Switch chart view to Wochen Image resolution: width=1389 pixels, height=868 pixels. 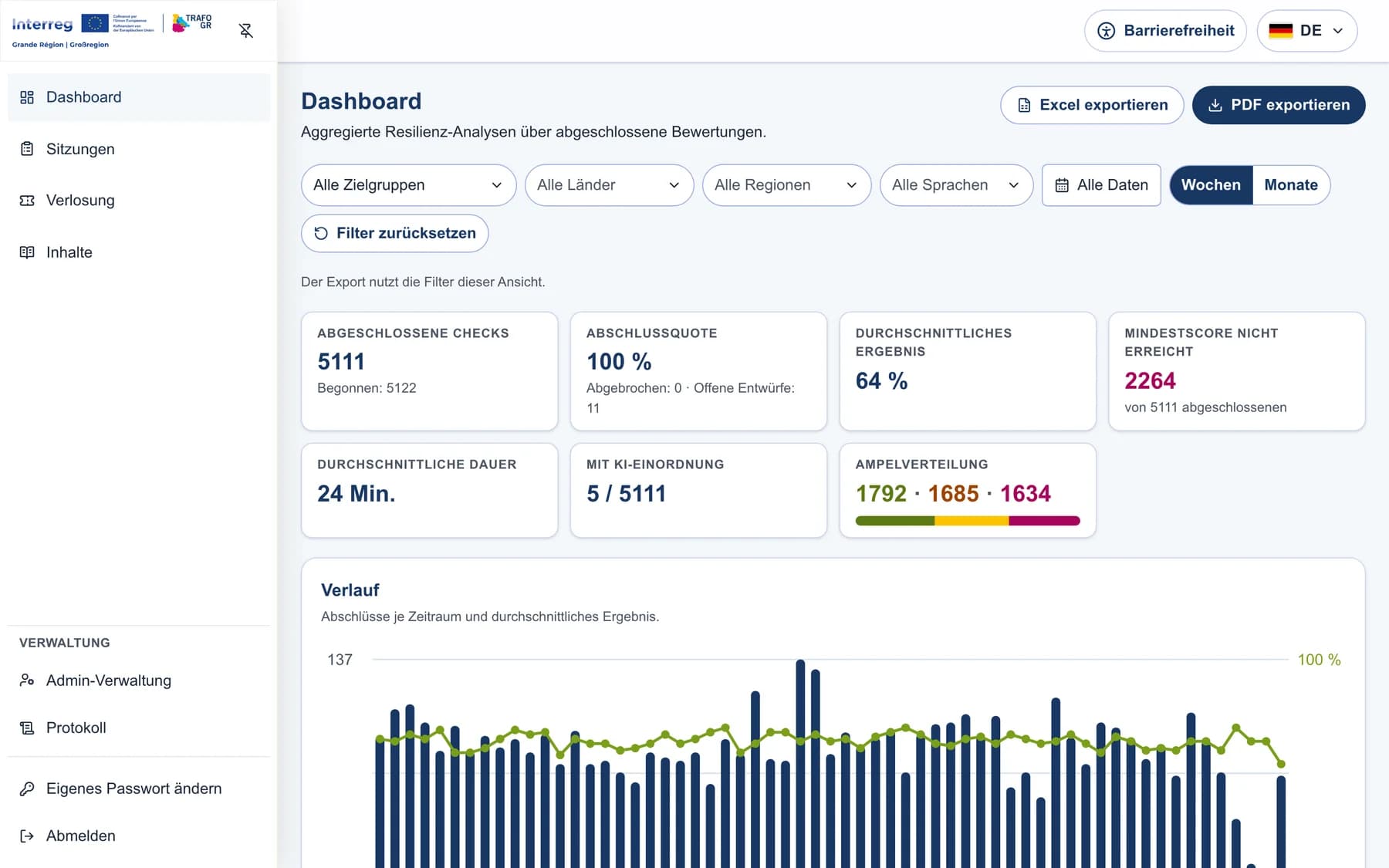(x=1211, y=185)
